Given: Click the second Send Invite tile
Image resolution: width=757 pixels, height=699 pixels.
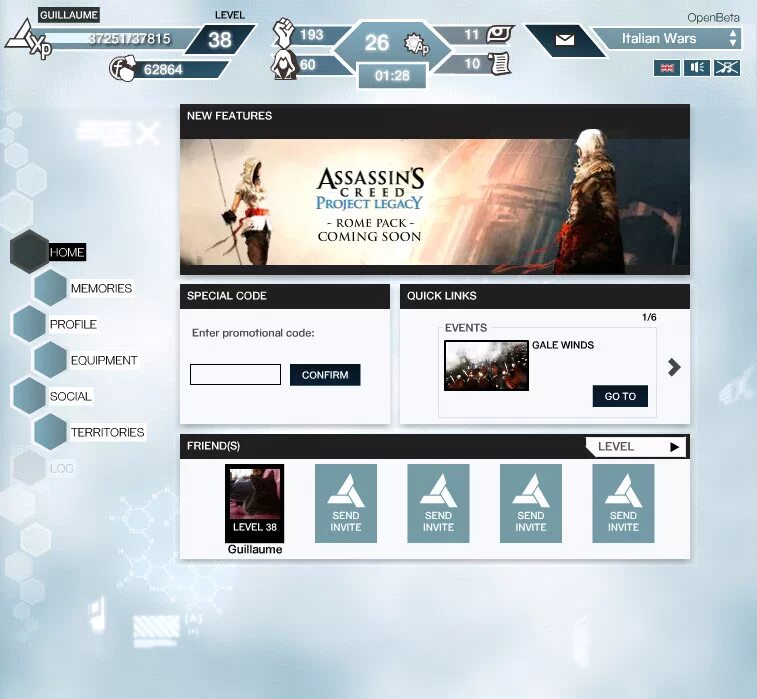Looking at the screenshot, I should pos(438,503).
